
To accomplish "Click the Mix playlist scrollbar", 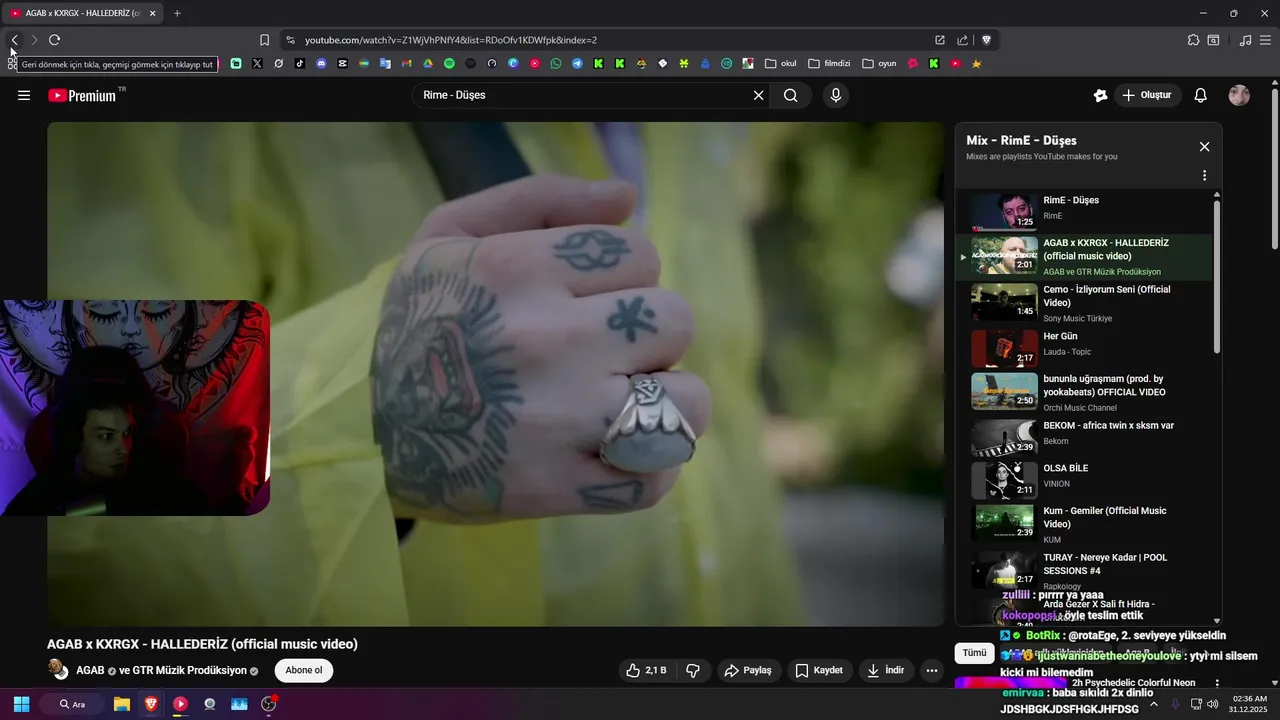I will click(x=1217, y=276).
